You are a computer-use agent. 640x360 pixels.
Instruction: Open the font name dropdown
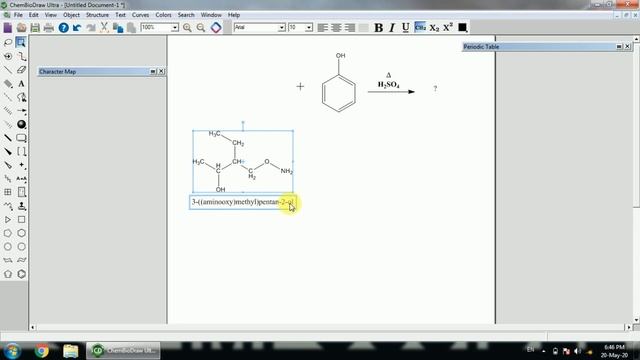[281, 27]
